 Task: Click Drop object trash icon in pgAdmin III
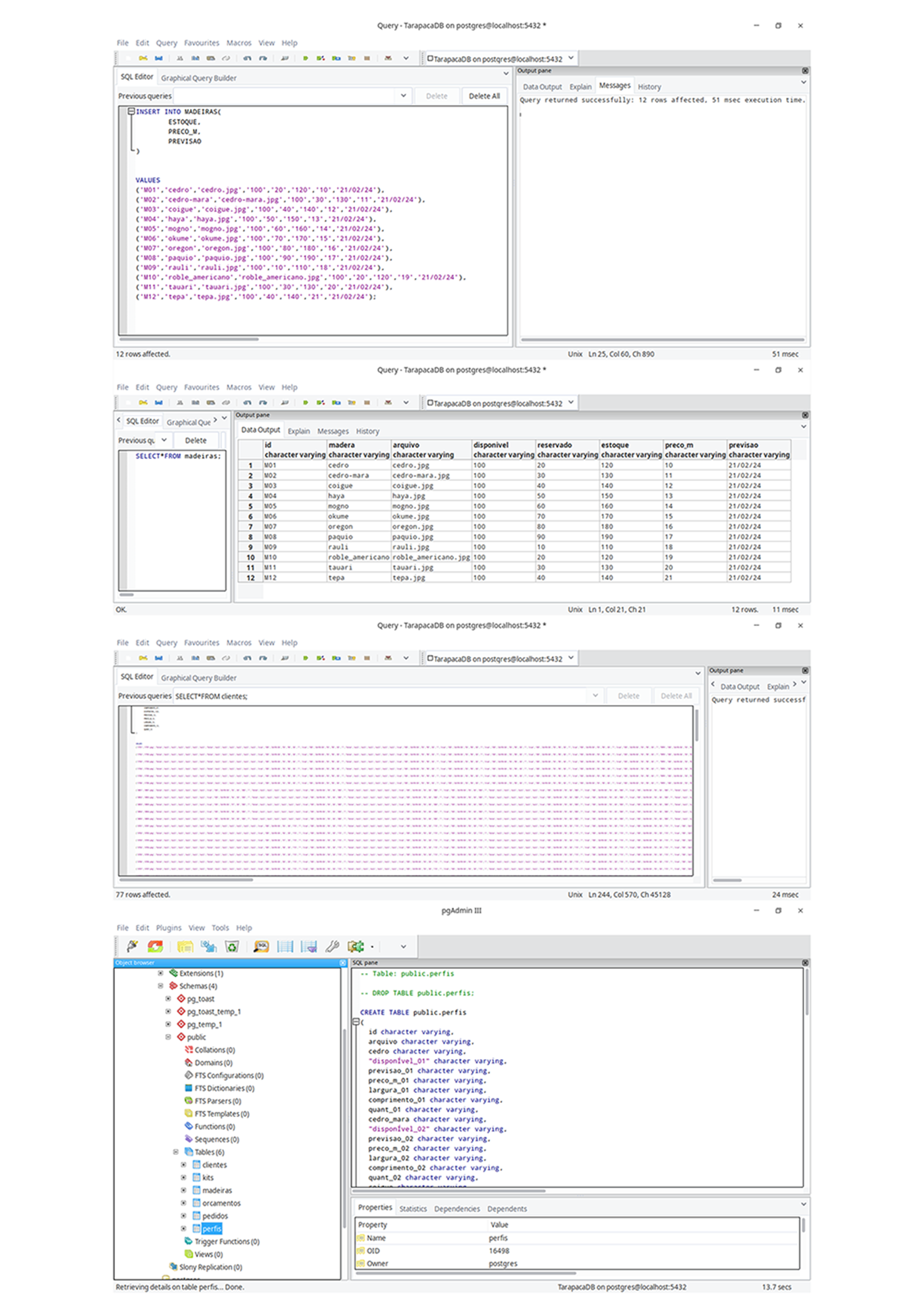click(x=232, y=946)
